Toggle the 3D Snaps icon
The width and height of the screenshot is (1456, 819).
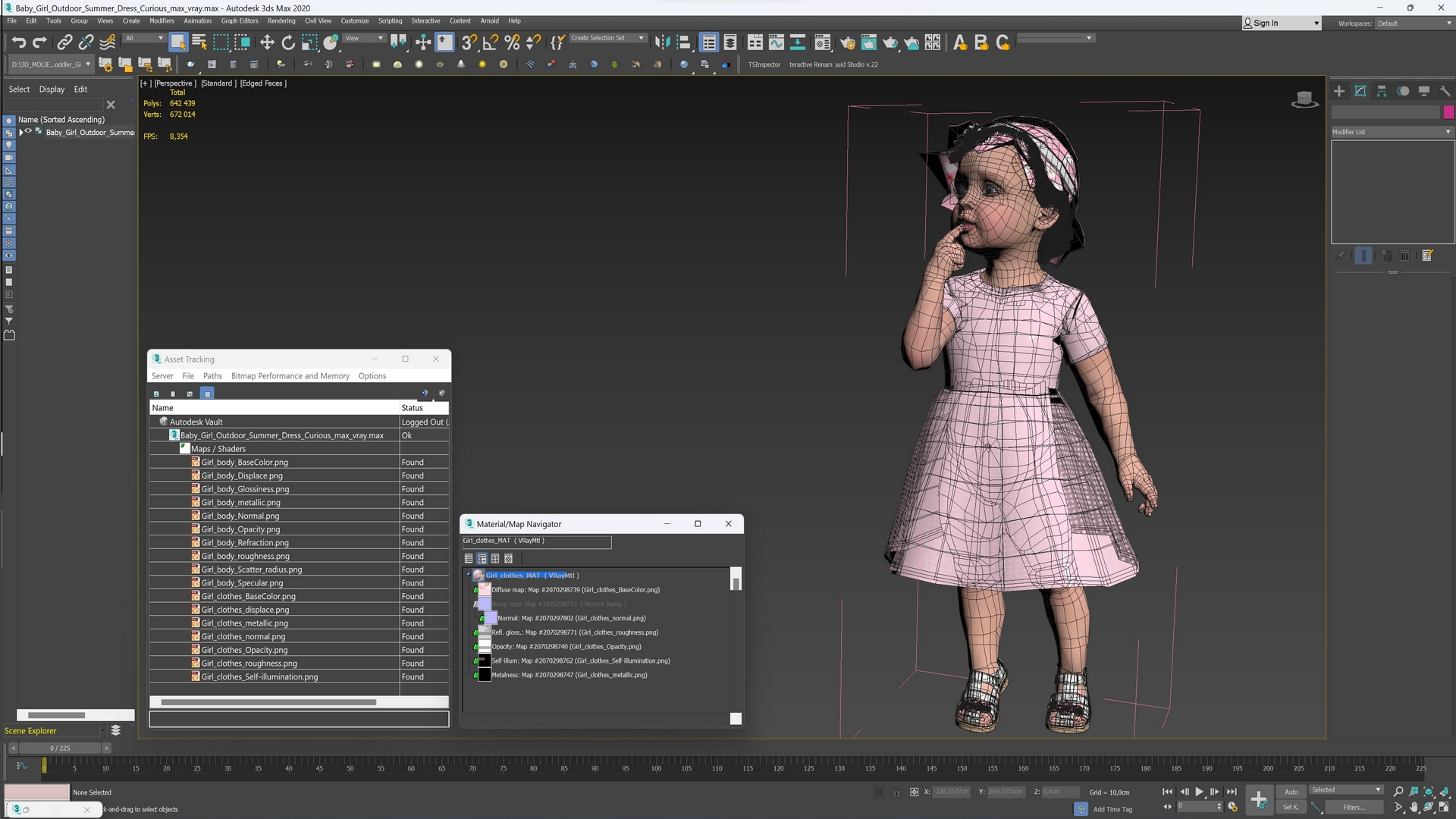(x=469, y=42)
